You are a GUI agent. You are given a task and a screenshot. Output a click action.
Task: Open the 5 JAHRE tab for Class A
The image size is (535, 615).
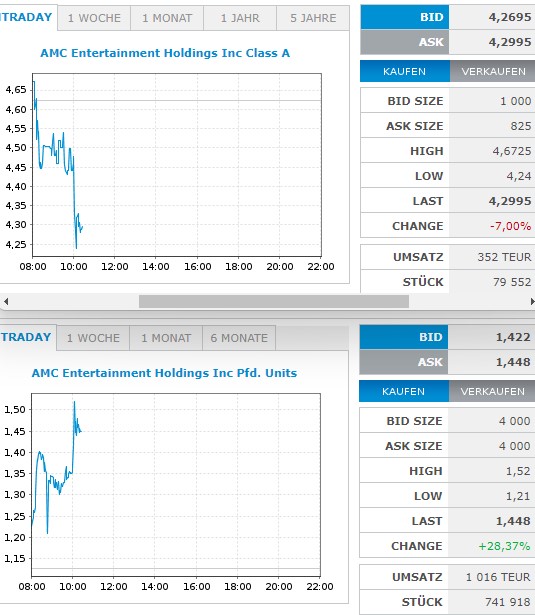pos(313,18)
